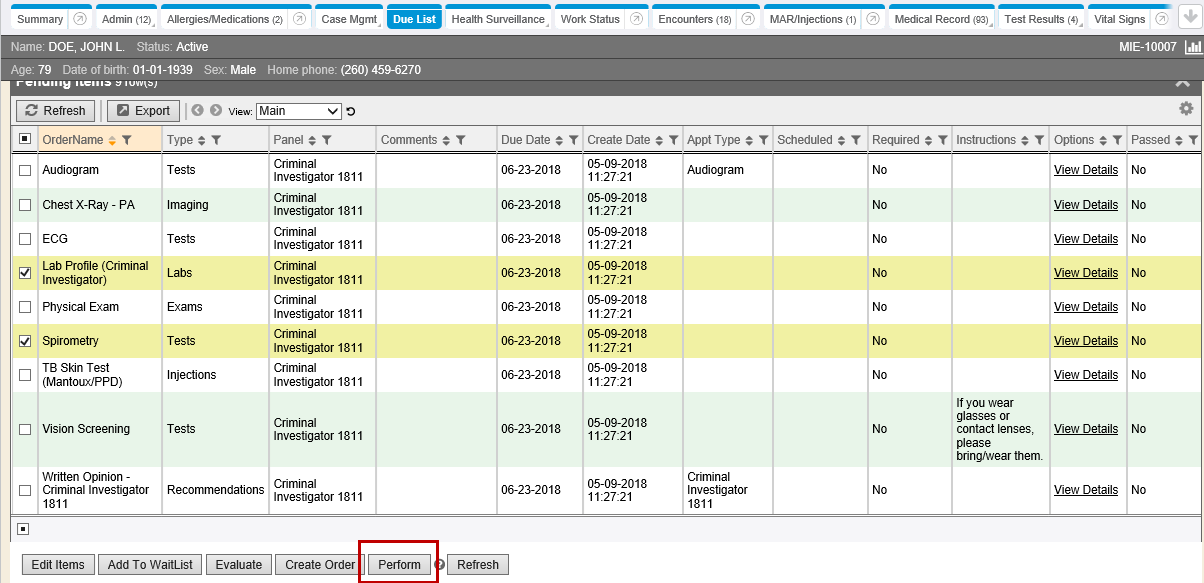This screenshot has height=583, width=1204.
Task: Open the Due Date column filter
Action: coord(573,140)
